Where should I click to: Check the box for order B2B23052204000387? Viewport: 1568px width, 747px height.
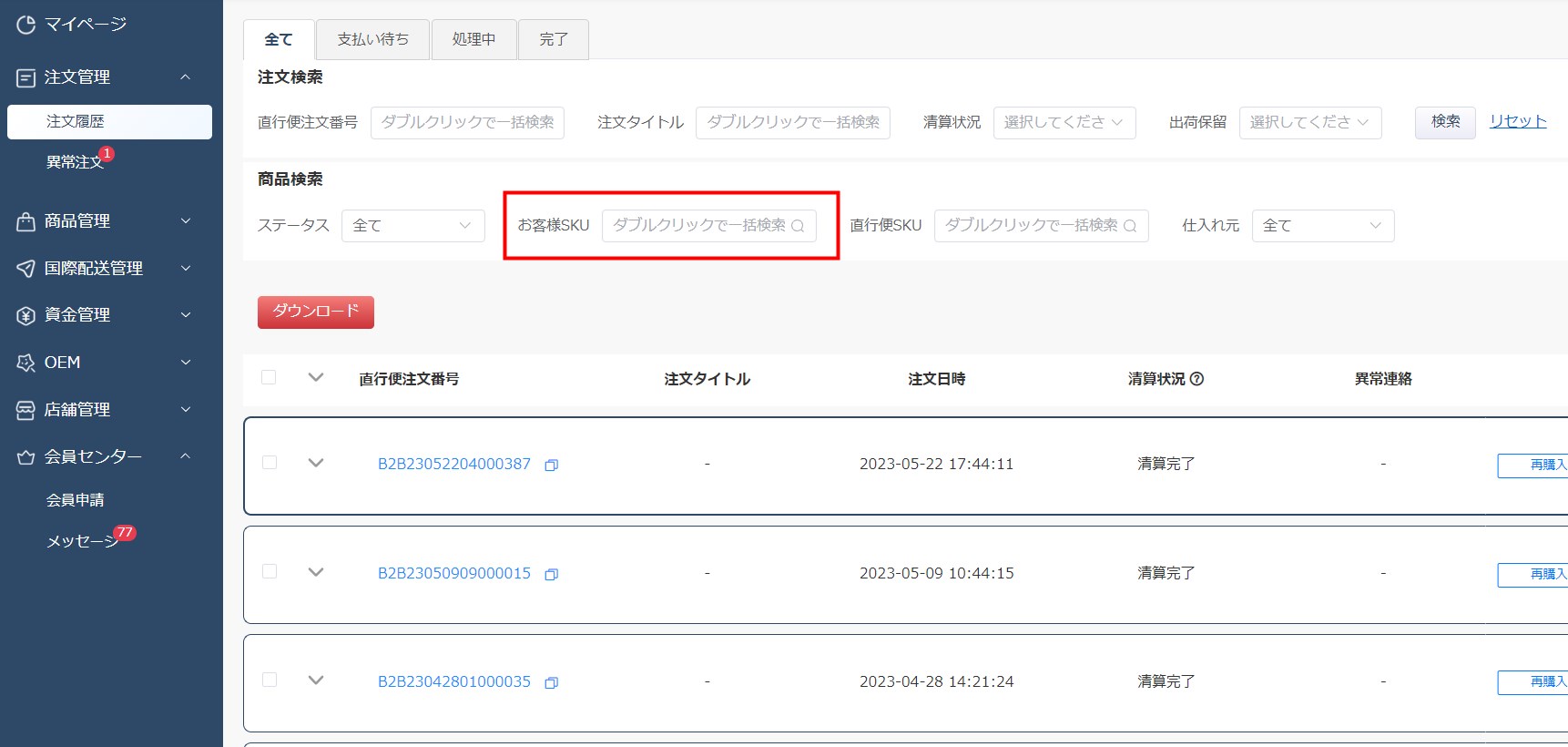tap(270, 462)
